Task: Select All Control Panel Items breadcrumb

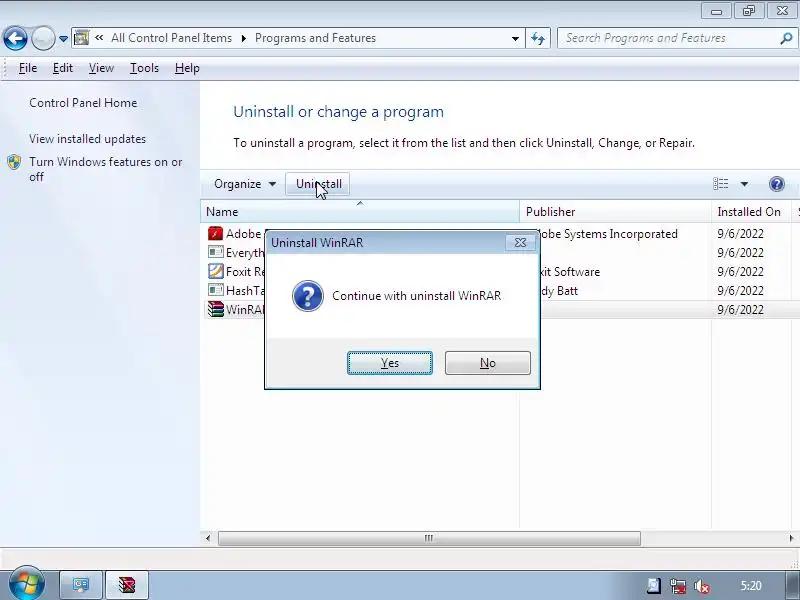Action: point(171,38)
